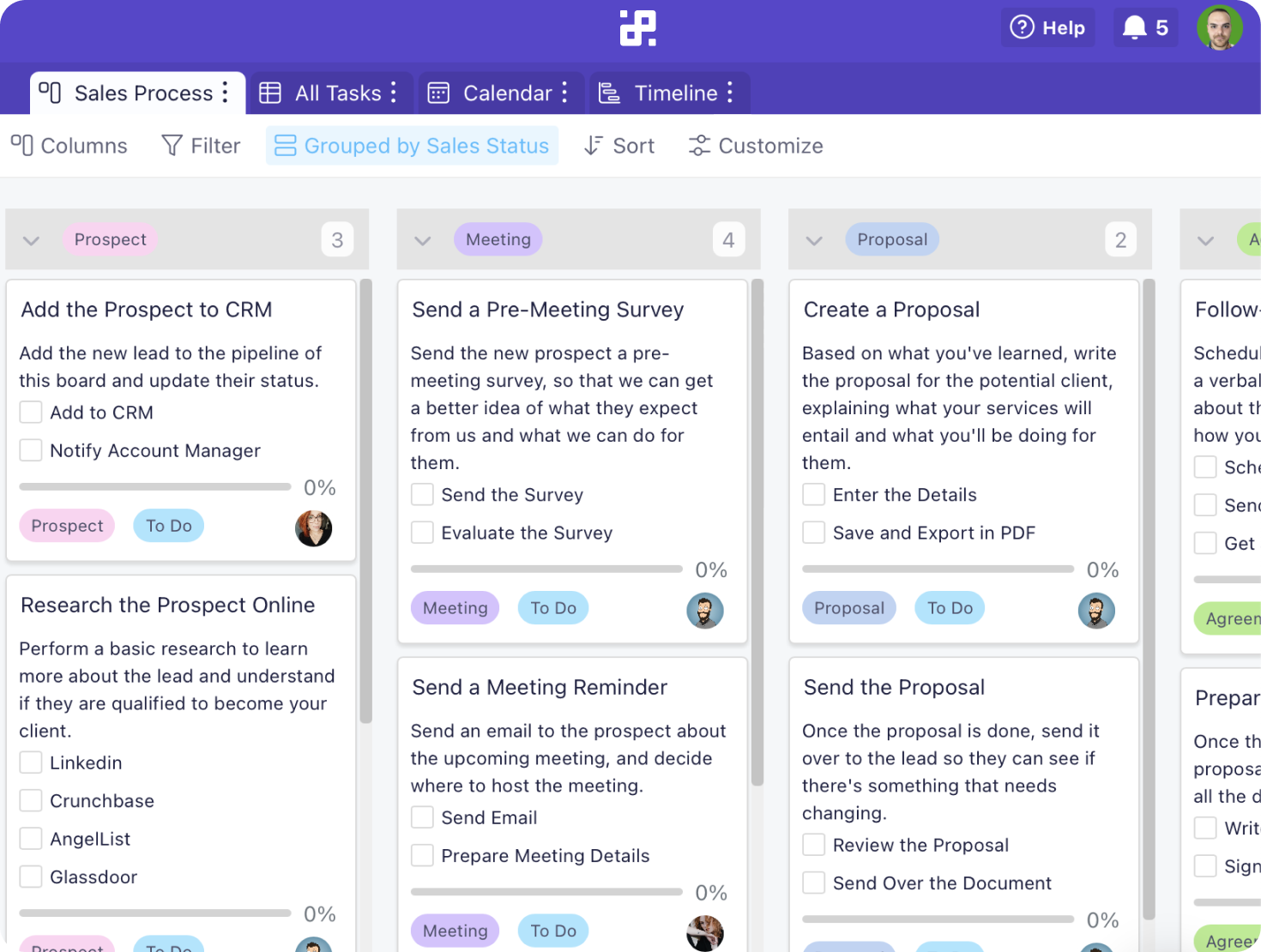Click the Prospect column count badge 3
This screenshot has height=952, width=1261.
tap(337, 240)
